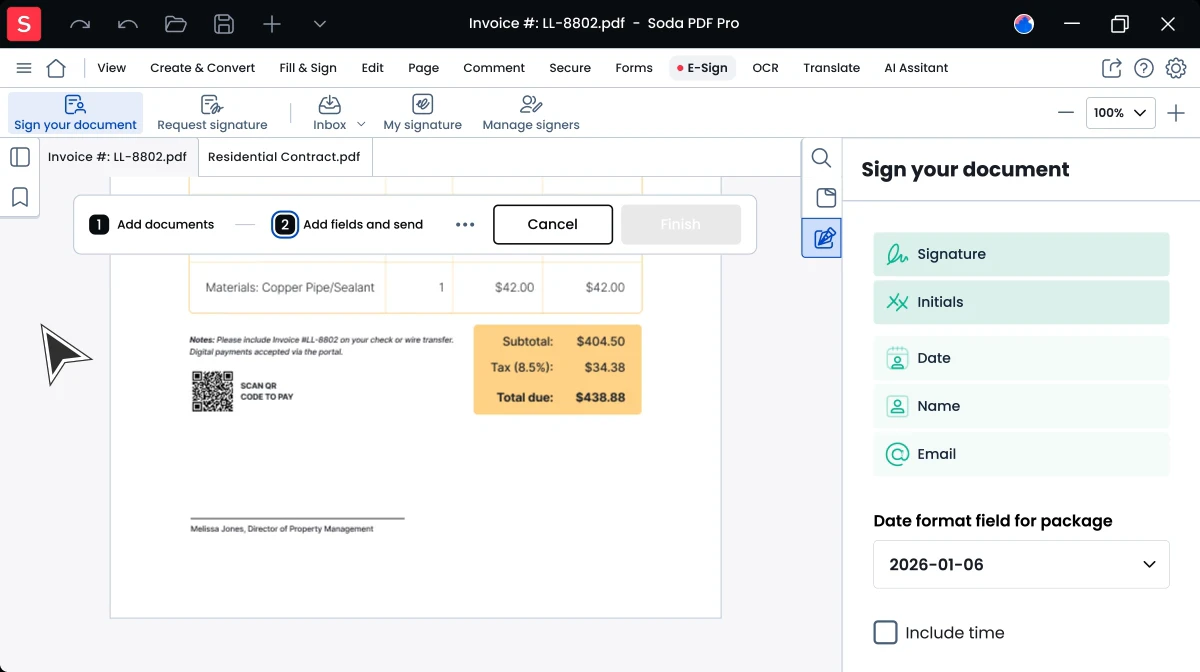This screenshot has height=672, width=1200.
Task: Toggle the left sidebar panel icon
Action: coord(20,157)
